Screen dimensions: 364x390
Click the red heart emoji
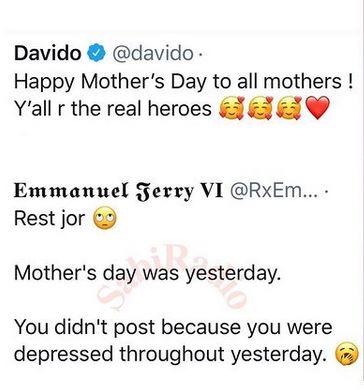(317, 108)
